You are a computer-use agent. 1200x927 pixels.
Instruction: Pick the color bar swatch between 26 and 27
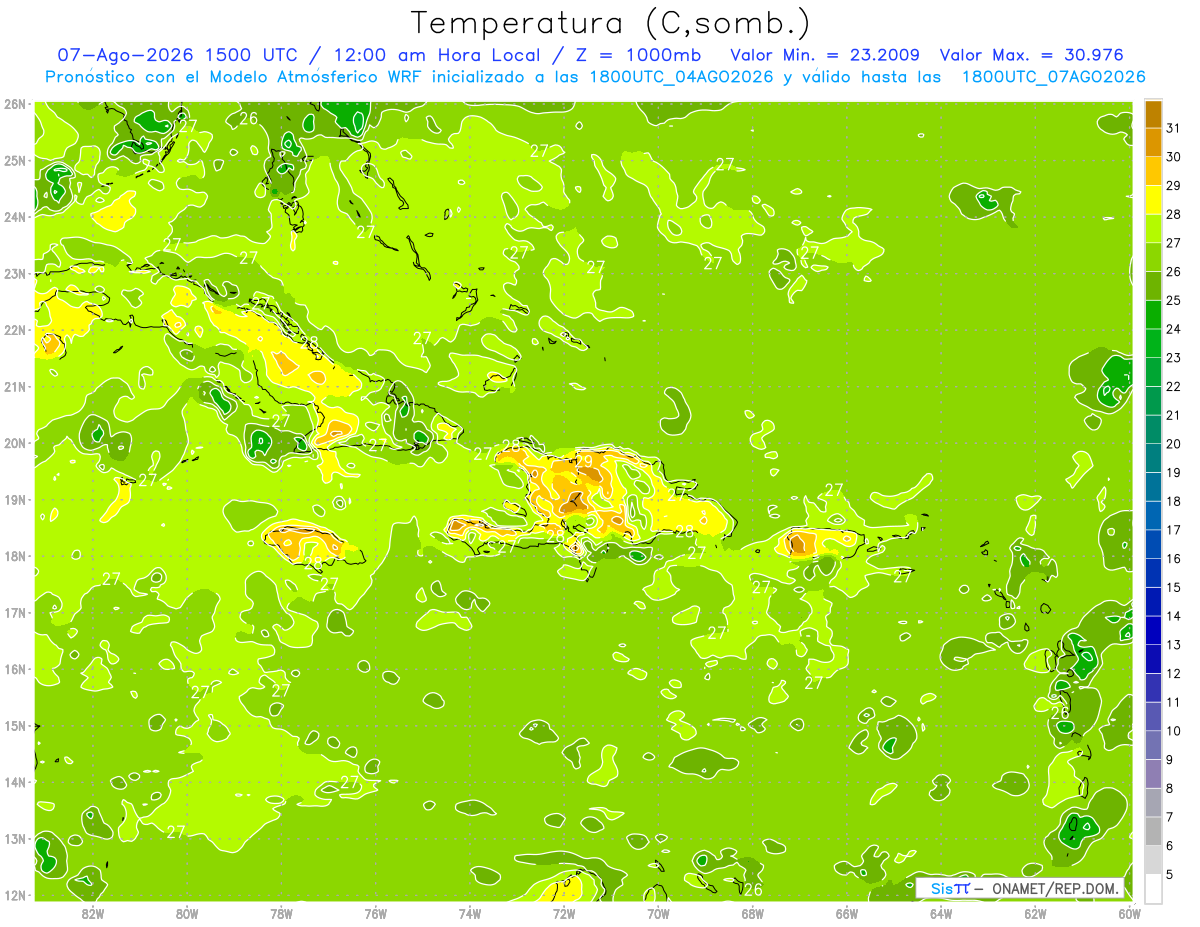1153,257
